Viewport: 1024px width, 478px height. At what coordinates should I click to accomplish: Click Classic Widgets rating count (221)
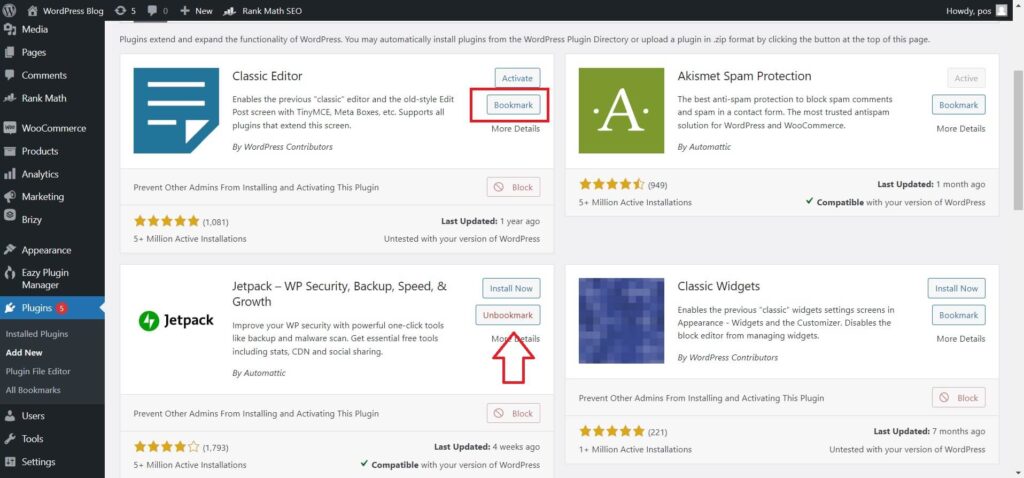(658, 432)
